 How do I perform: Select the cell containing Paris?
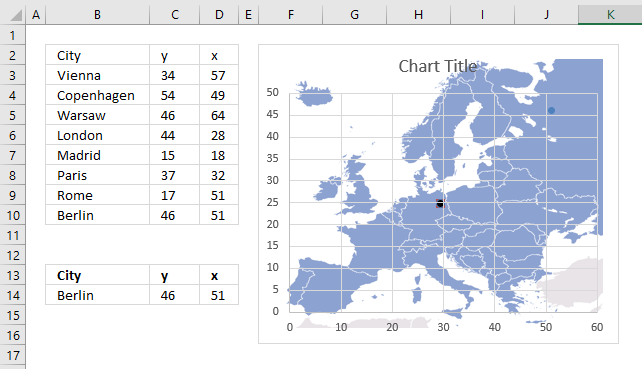click(97, 175)
